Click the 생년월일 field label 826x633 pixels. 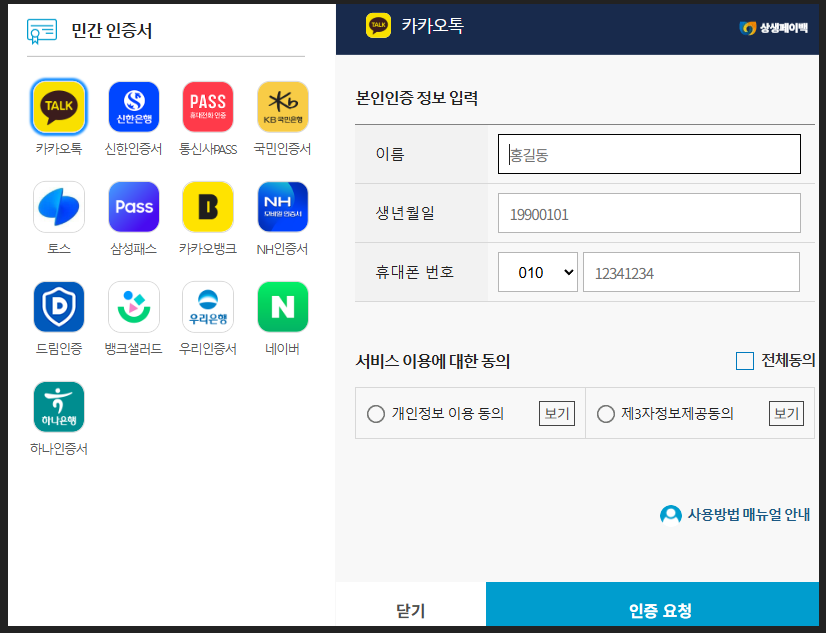tap(405, 213)
